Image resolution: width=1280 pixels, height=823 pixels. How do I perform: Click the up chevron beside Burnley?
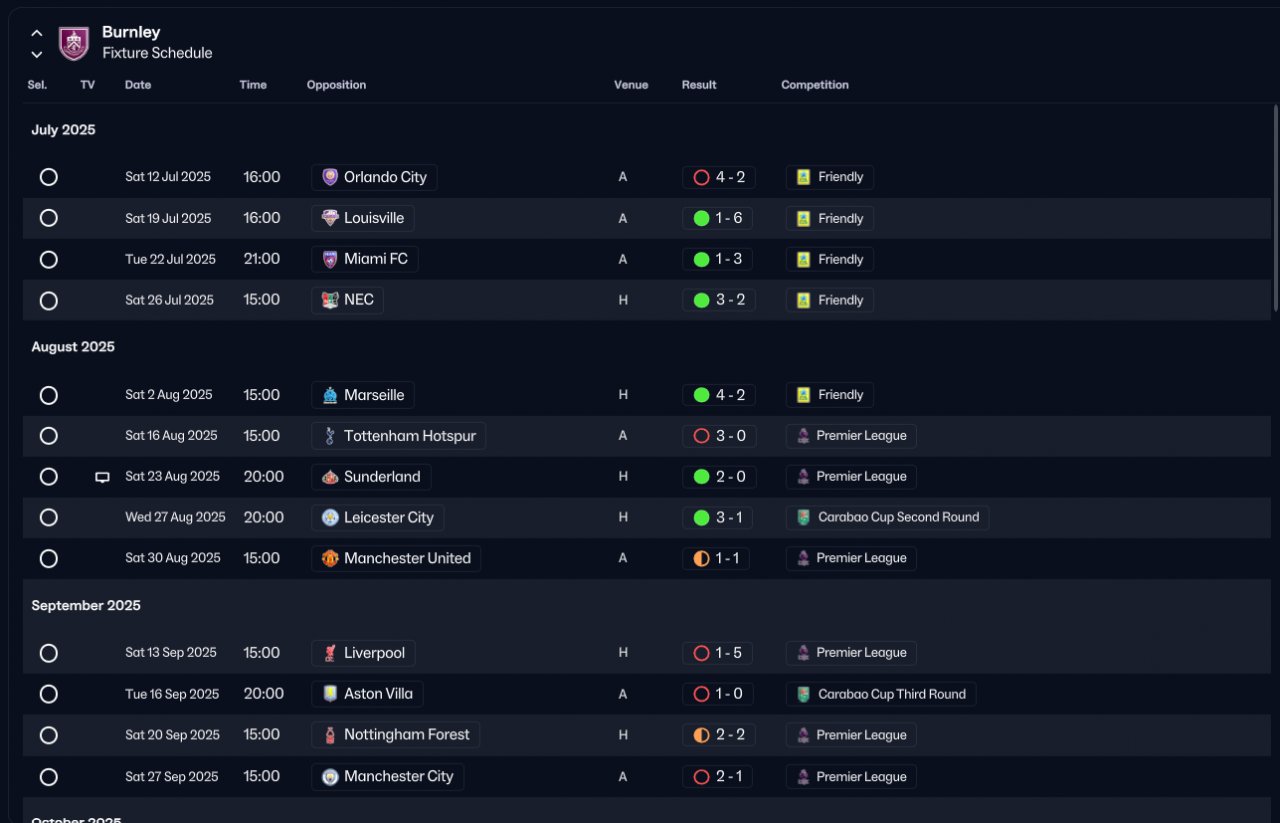(x=37, y=33)
